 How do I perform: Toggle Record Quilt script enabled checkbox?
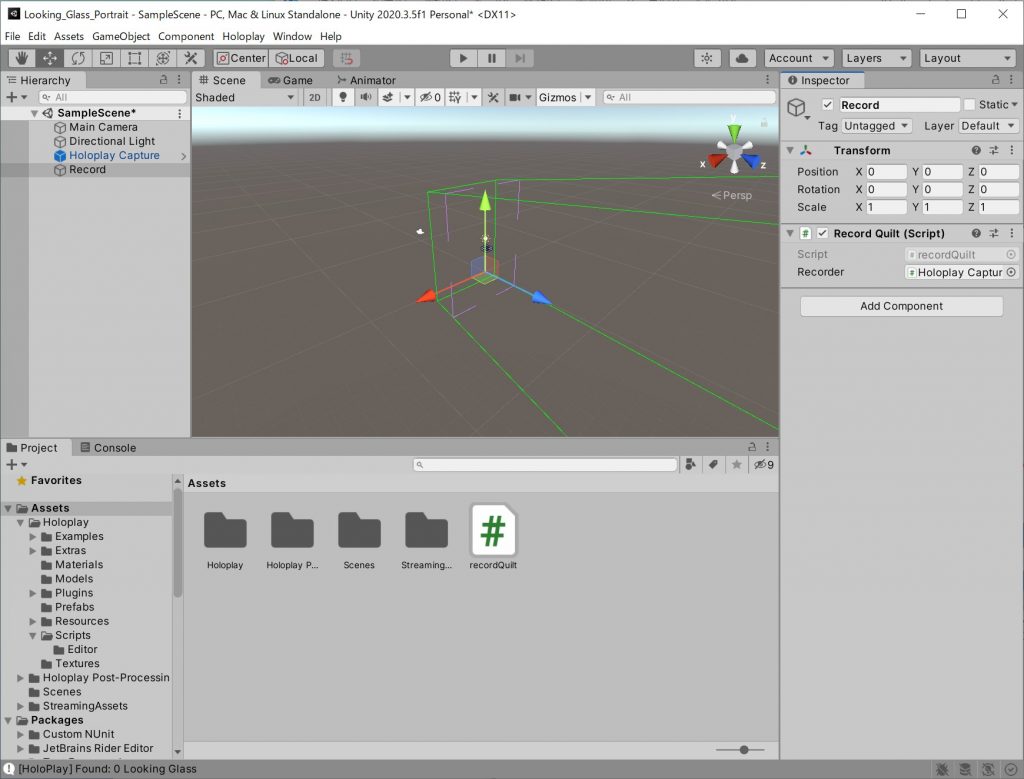click(822, 233)
